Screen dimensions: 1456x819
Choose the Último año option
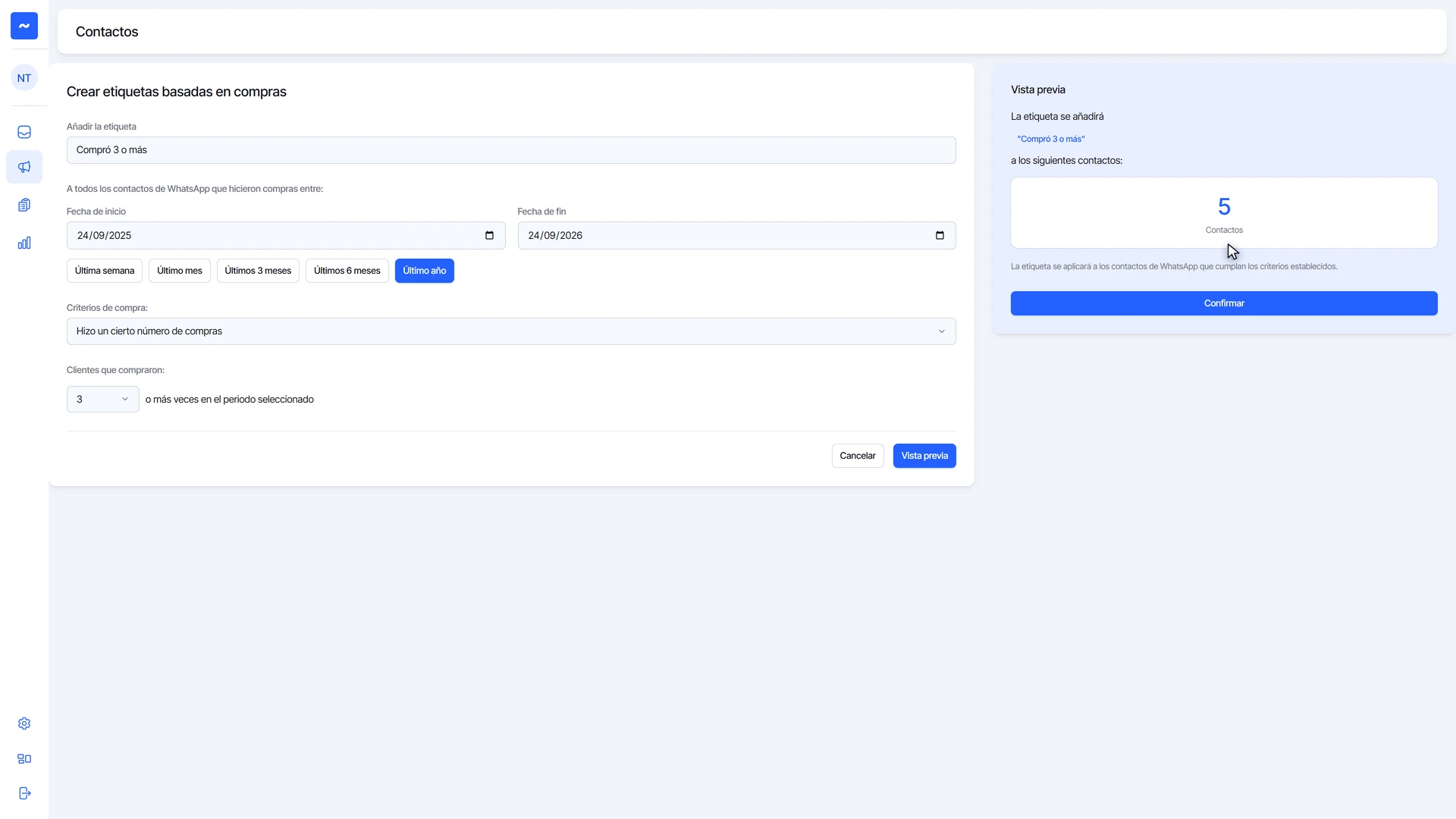click(x=425, y=271)
